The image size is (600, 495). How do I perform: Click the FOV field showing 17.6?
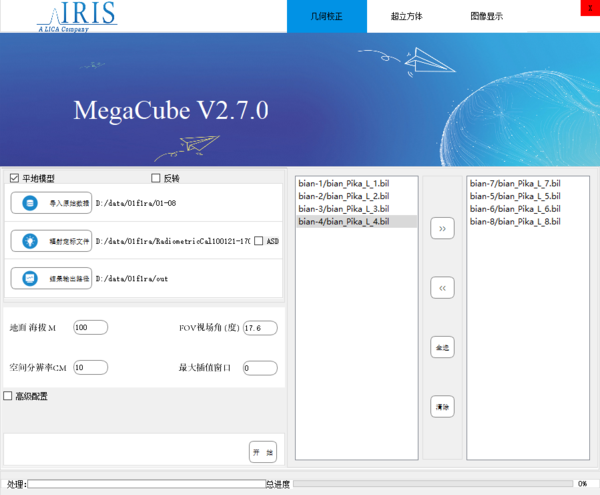tap(260, 328)
